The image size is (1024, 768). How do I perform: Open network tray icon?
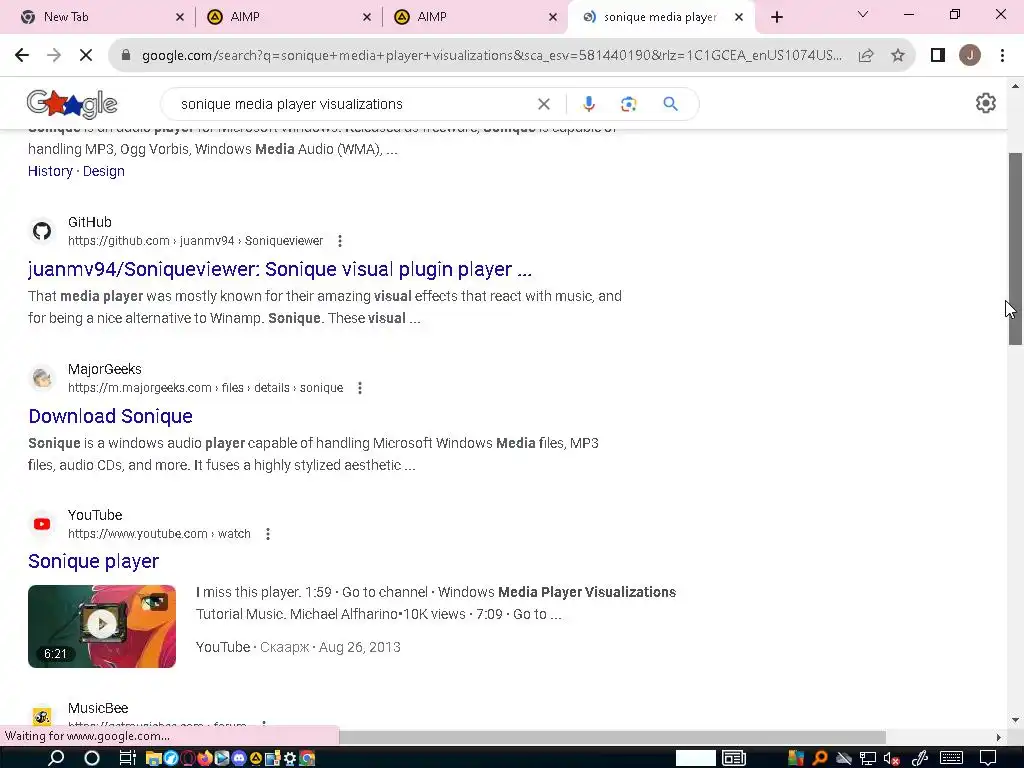[x=868, y=758]
